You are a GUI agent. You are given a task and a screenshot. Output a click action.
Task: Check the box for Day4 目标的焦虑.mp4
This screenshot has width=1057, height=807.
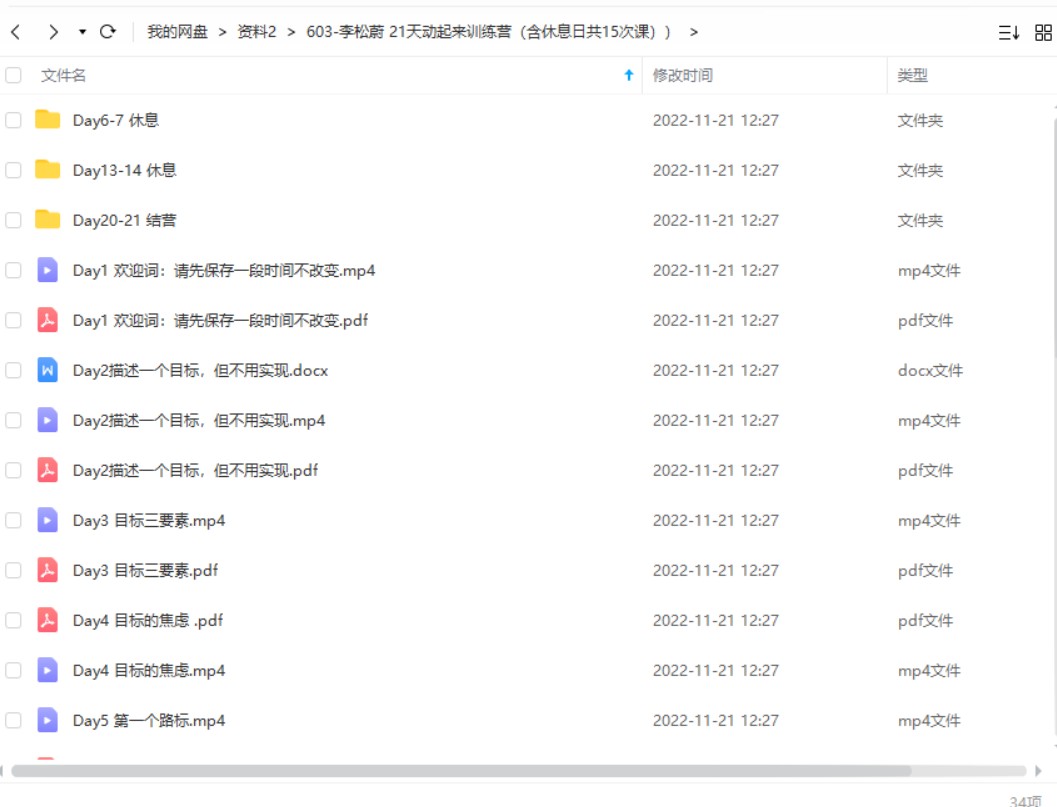(13, 670)
